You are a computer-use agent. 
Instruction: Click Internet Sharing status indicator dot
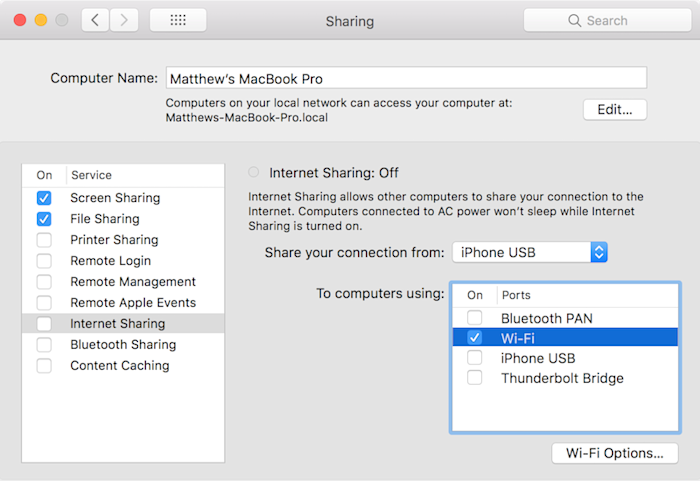click(x=254, y=172)
